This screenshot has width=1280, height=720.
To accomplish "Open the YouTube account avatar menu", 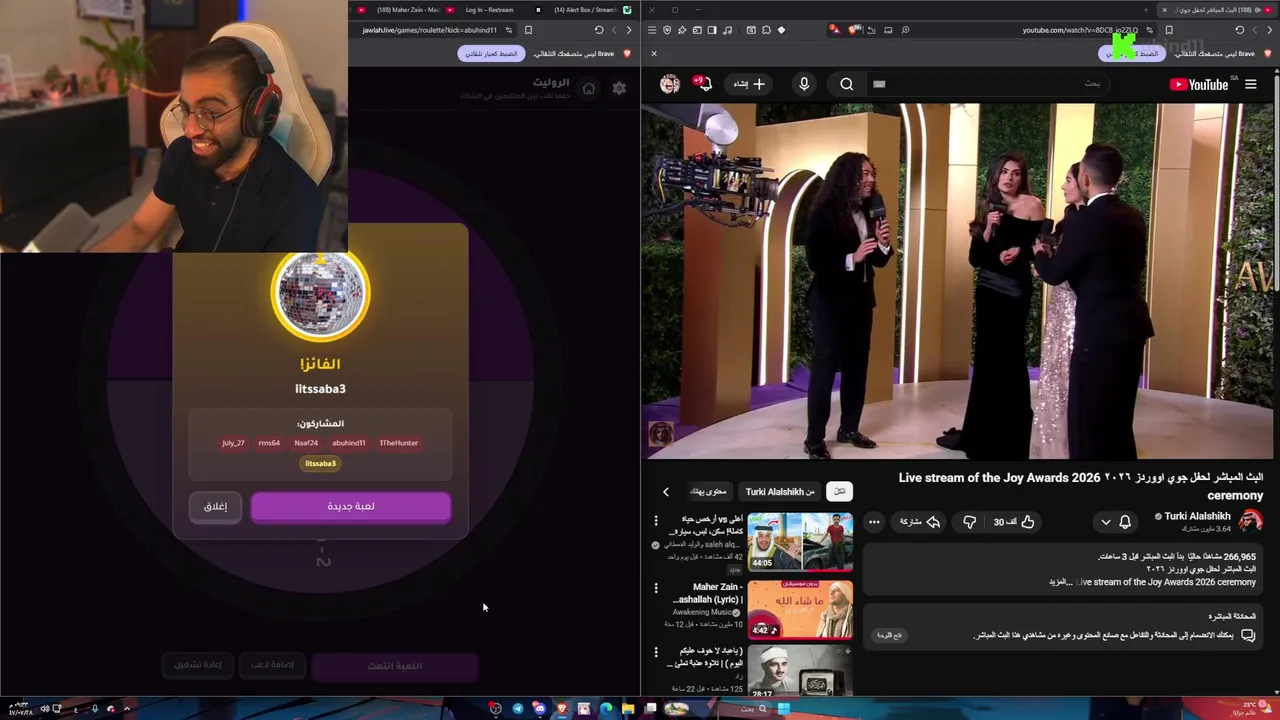I will 670,85.
